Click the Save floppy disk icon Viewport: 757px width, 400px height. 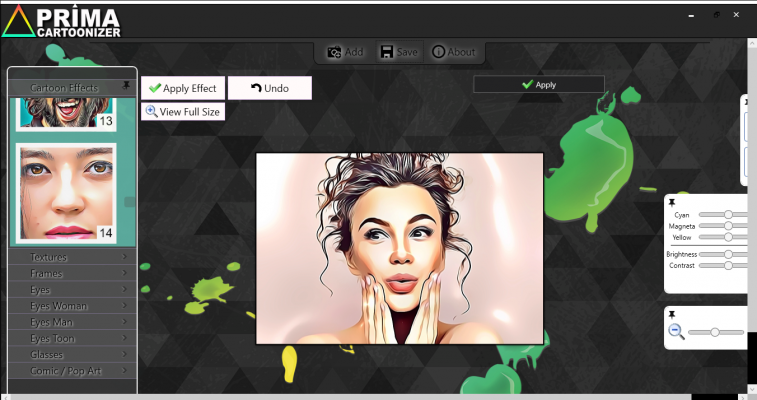coord(387,52)
